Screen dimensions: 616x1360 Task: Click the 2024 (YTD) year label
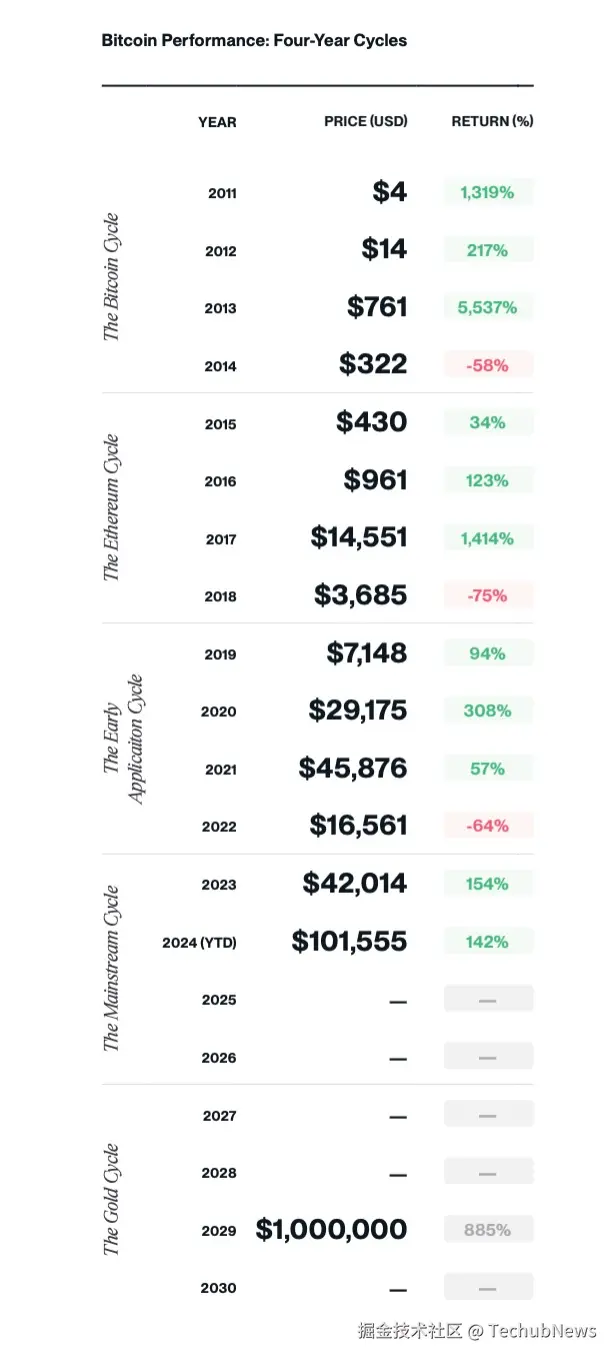pyautogui.click(x=199, y=942)
